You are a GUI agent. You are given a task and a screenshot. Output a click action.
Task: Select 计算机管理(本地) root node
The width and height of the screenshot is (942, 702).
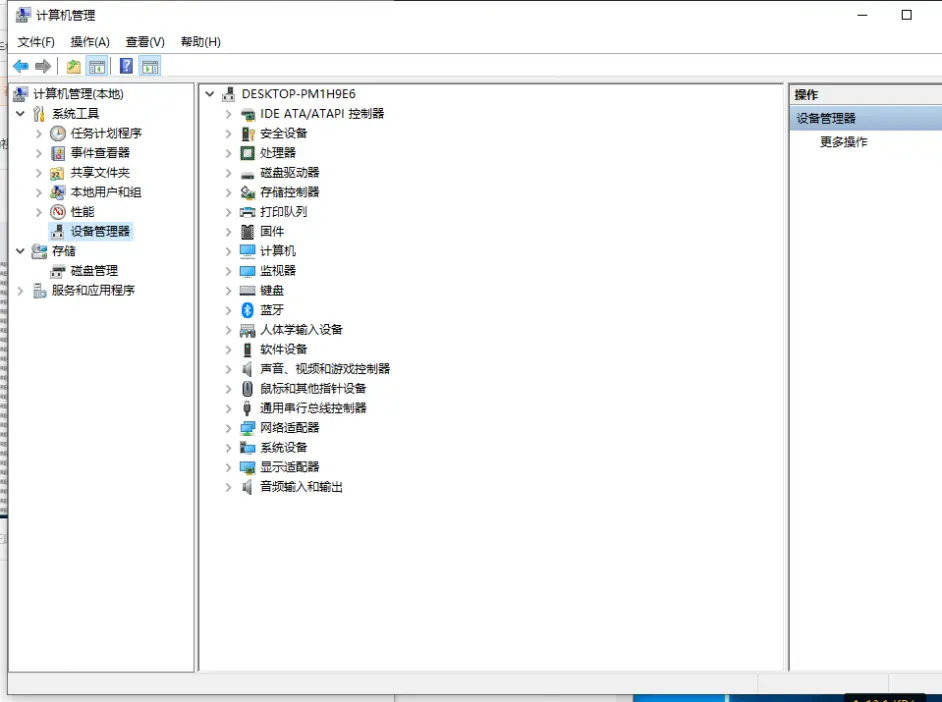click(x=78, y=94)
